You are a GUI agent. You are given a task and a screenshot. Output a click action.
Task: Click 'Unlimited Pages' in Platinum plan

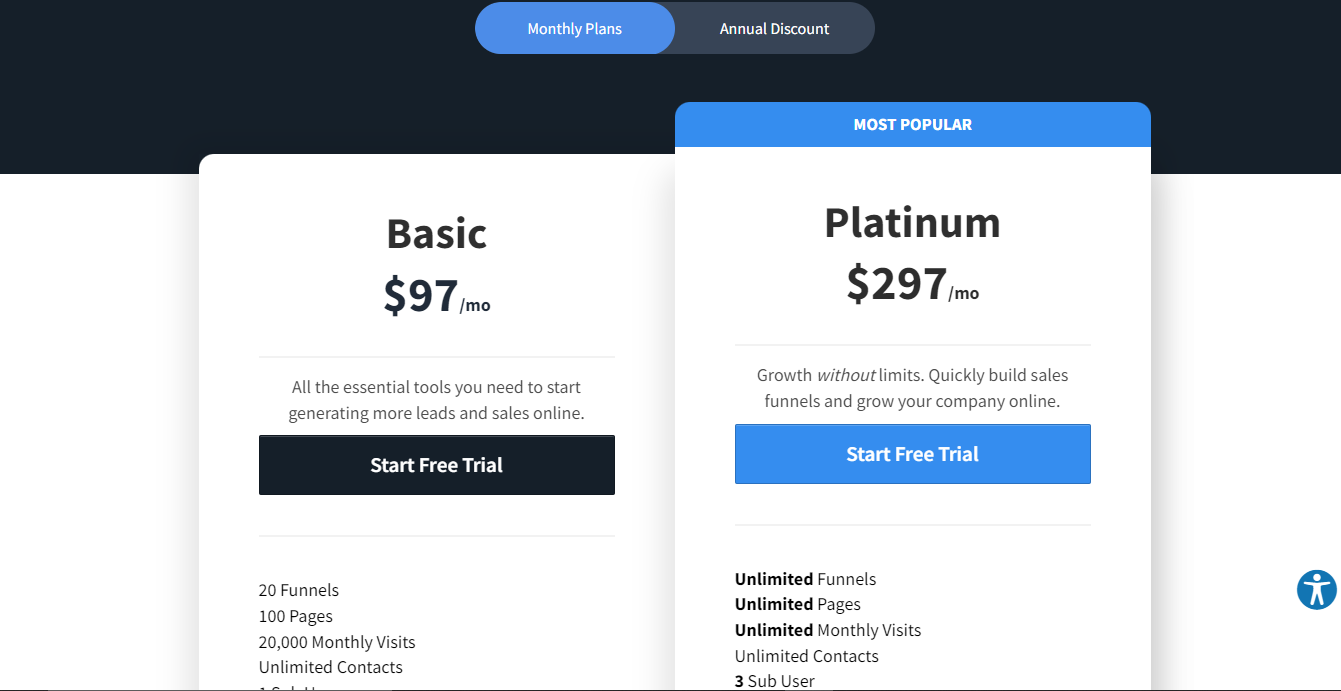click(797, 604)
